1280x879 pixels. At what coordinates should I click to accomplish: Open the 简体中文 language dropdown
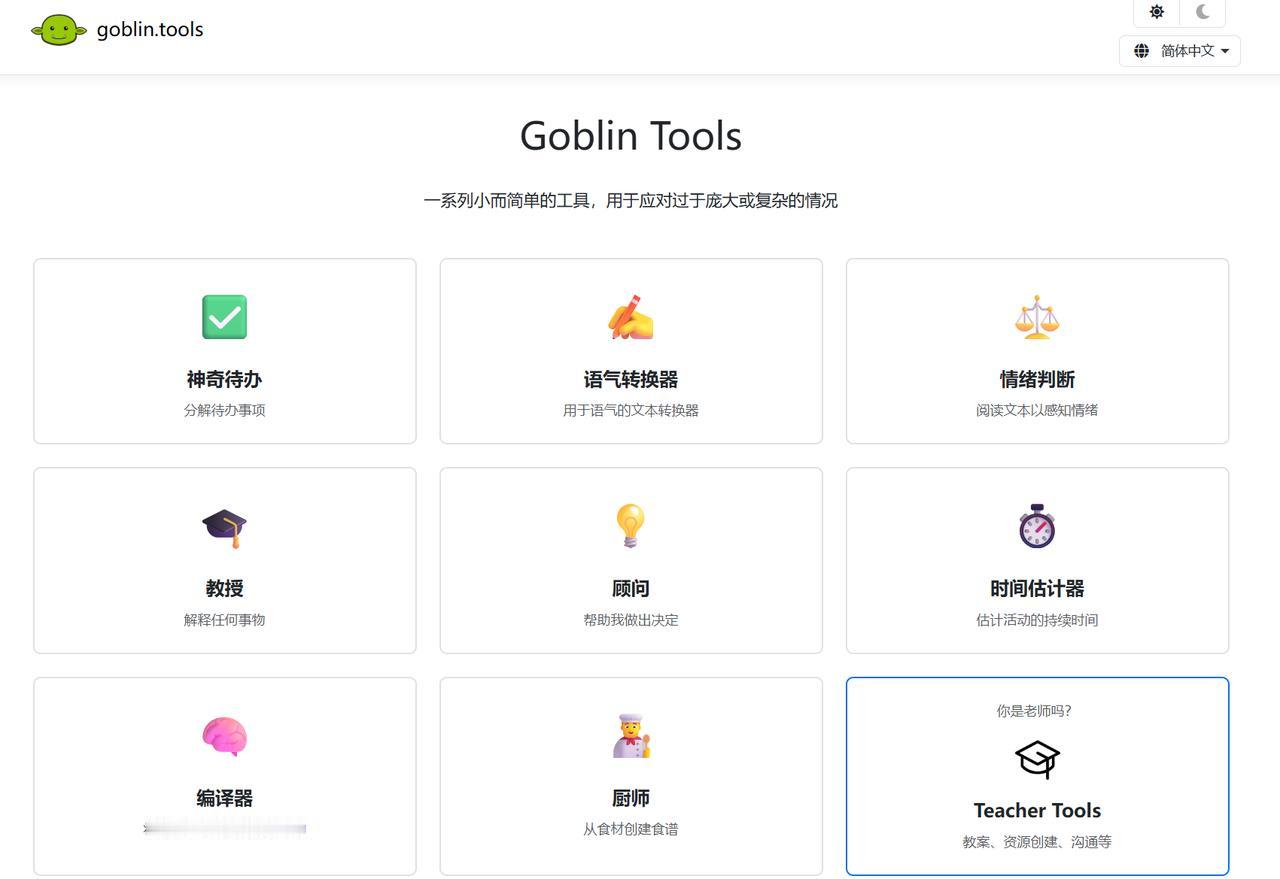(x=1180, y=51)
